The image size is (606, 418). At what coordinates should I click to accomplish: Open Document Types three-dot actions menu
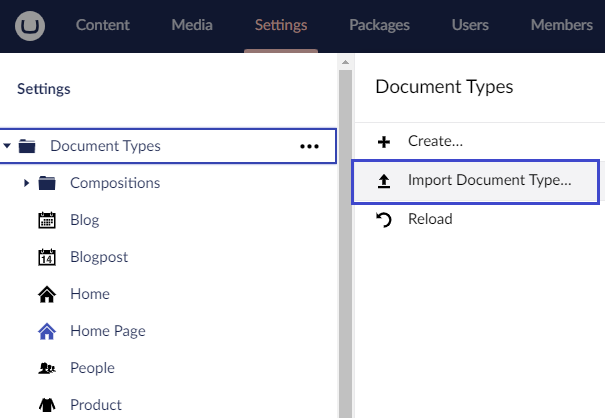[x=309, y=146]
